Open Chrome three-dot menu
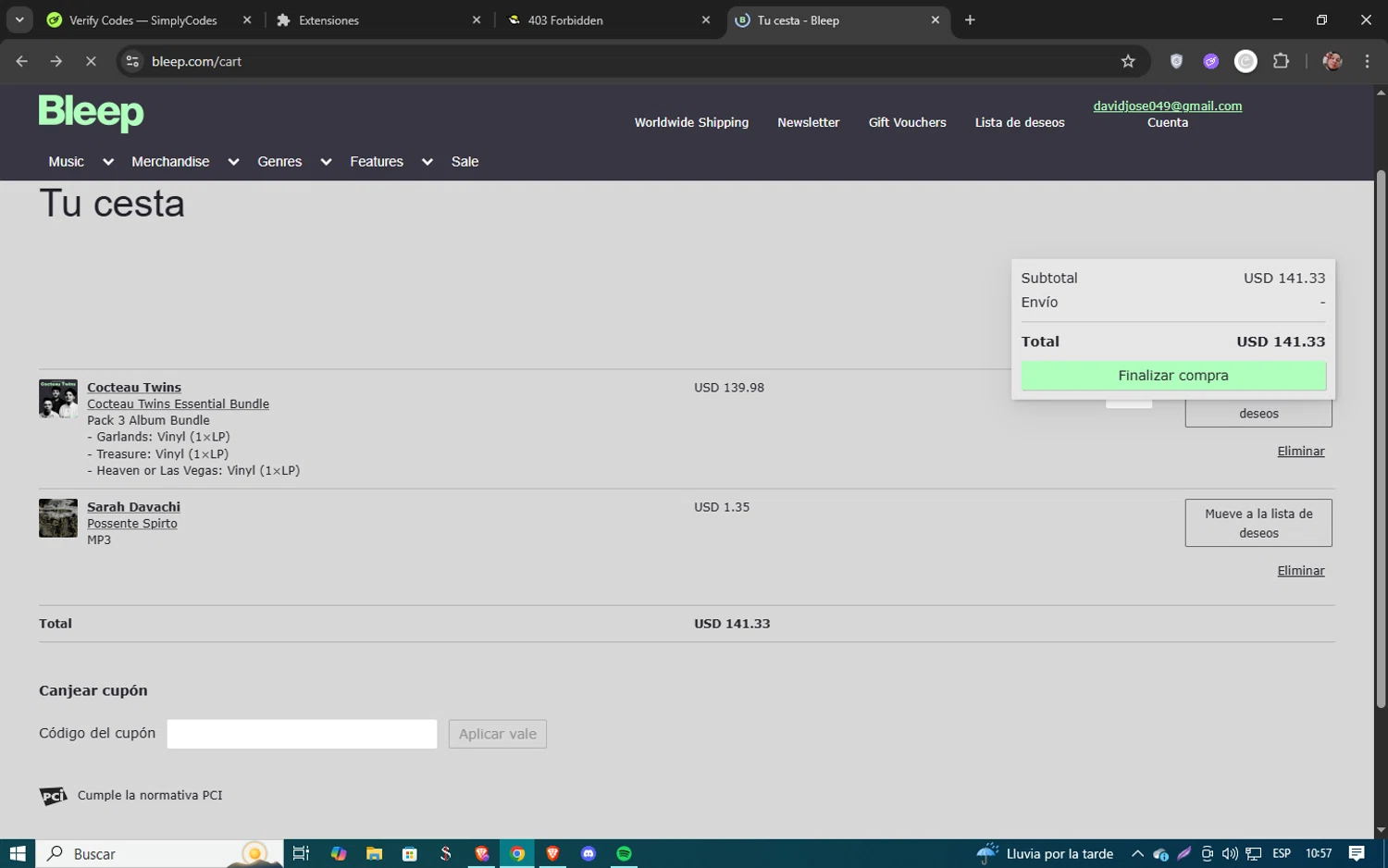The width and height of the screenshot is (1388, 868). (x=1367, y=61)
